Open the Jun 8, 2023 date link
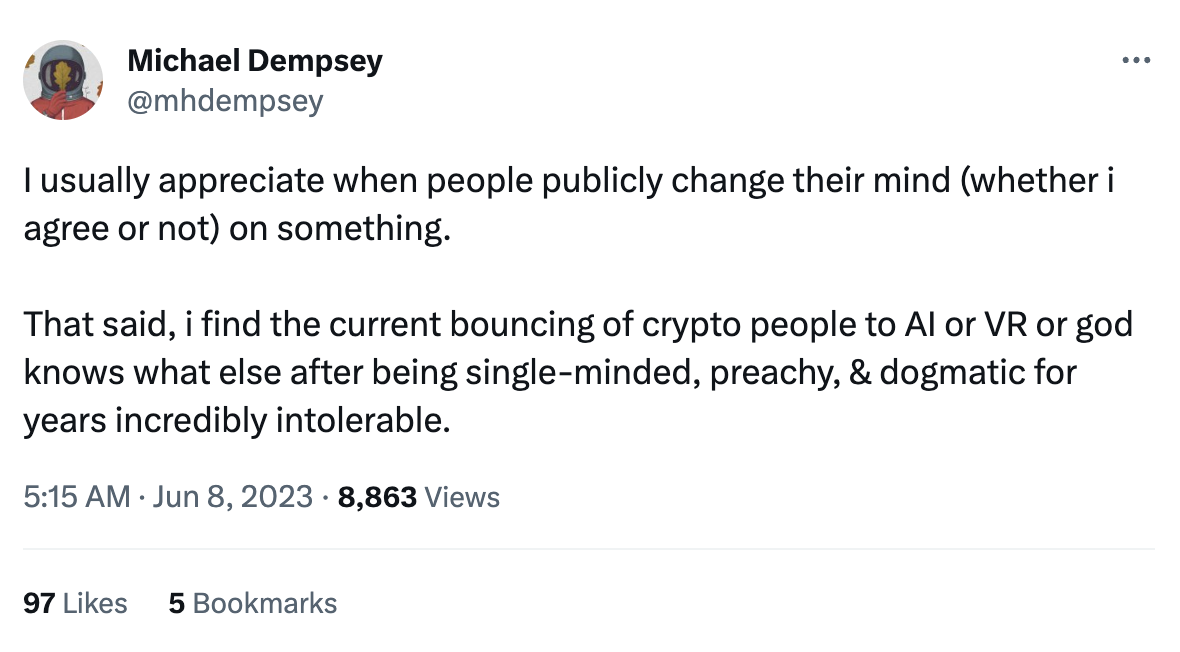The width and height of the screenshot is (1180, 652). pos(231,497)
